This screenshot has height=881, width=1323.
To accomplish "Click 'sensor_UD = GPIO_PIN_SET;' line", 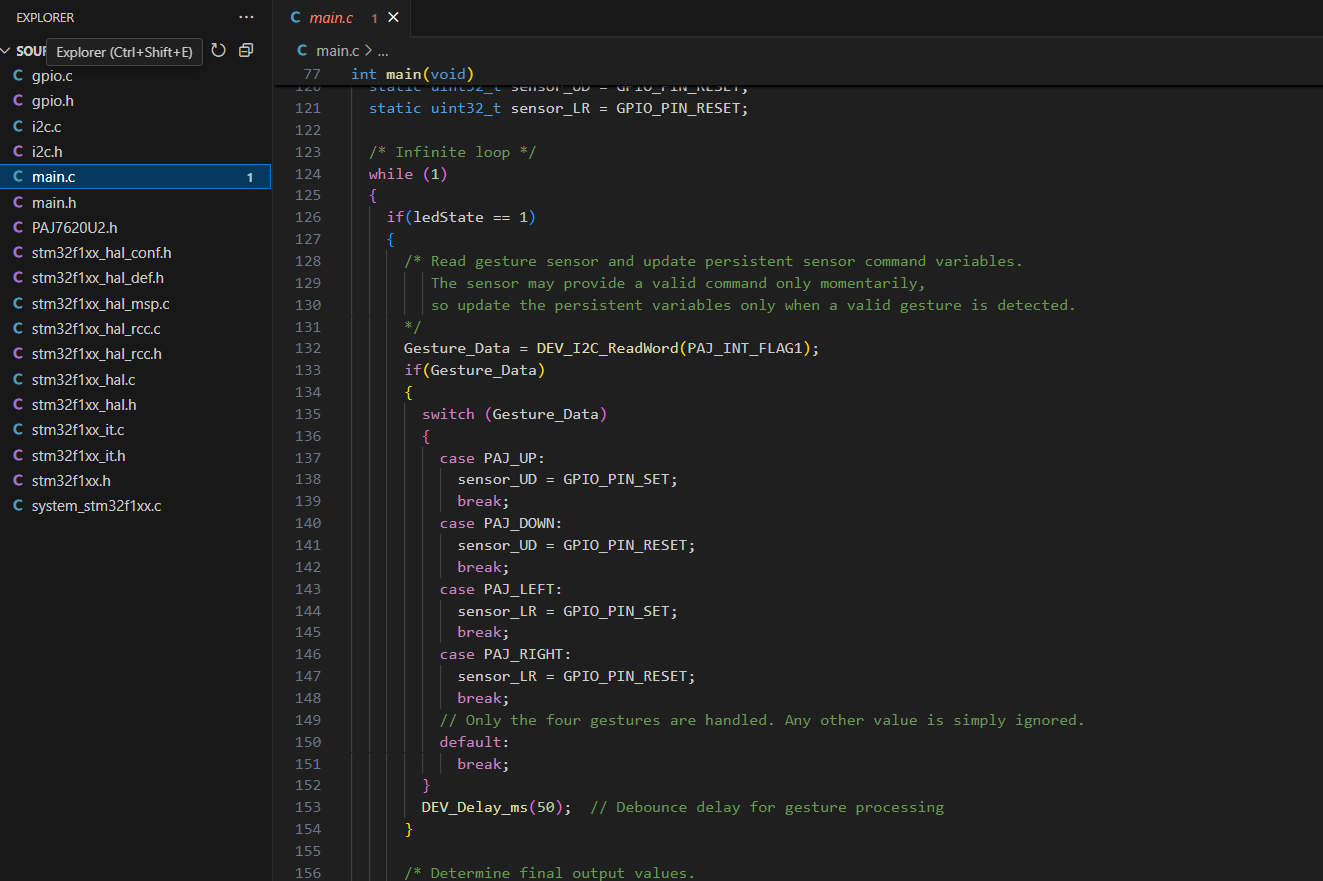I will (568, 479).
